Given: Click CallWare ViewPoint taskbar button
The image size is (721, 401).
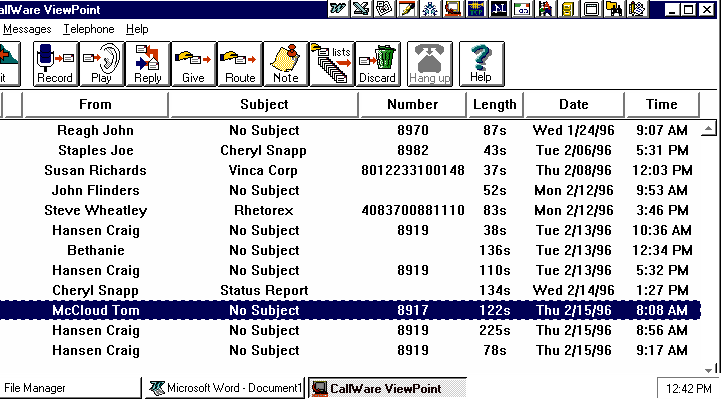Looking at the screenshot, I should [x=387, y=388].
